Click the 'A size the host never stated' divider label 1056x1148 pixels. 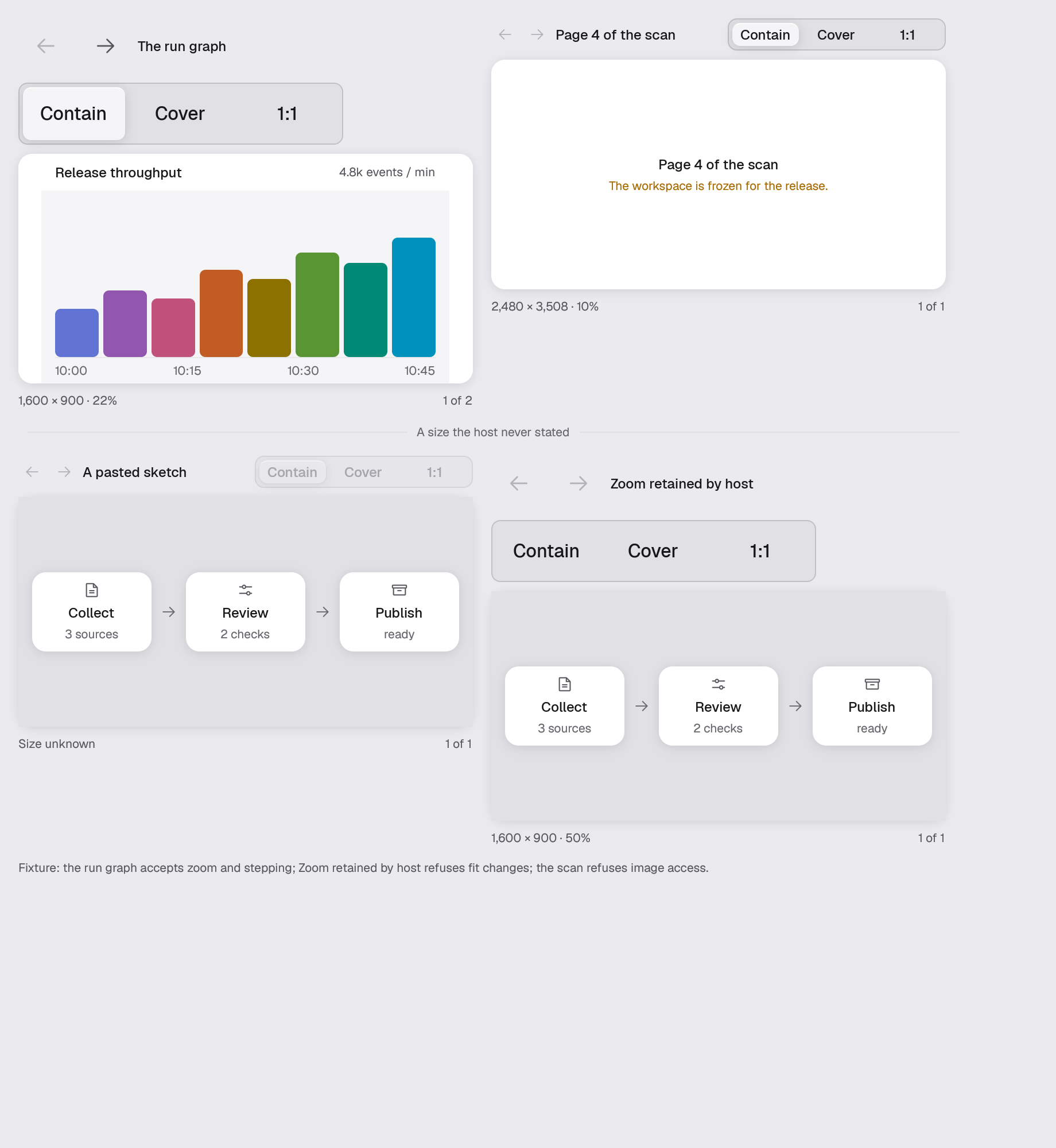tap(493, 432)
